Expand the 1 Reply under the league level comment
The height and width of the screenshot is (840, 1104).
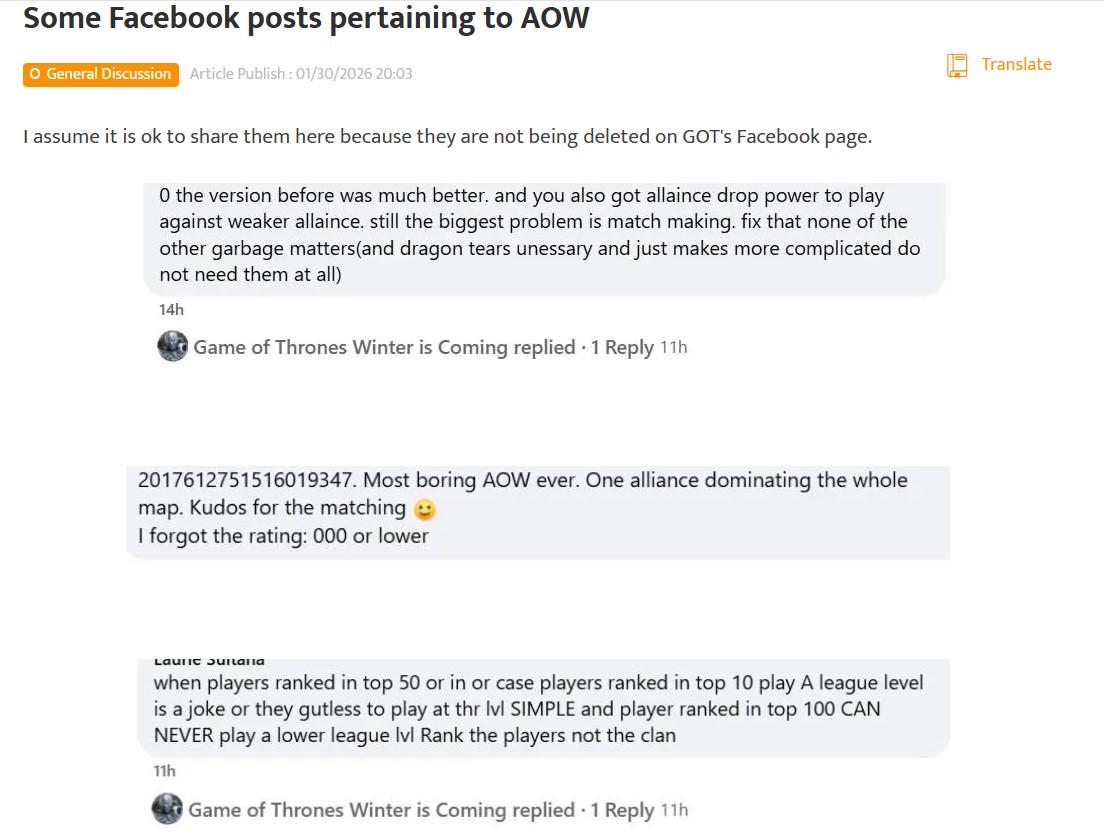[x=621, y=810]
